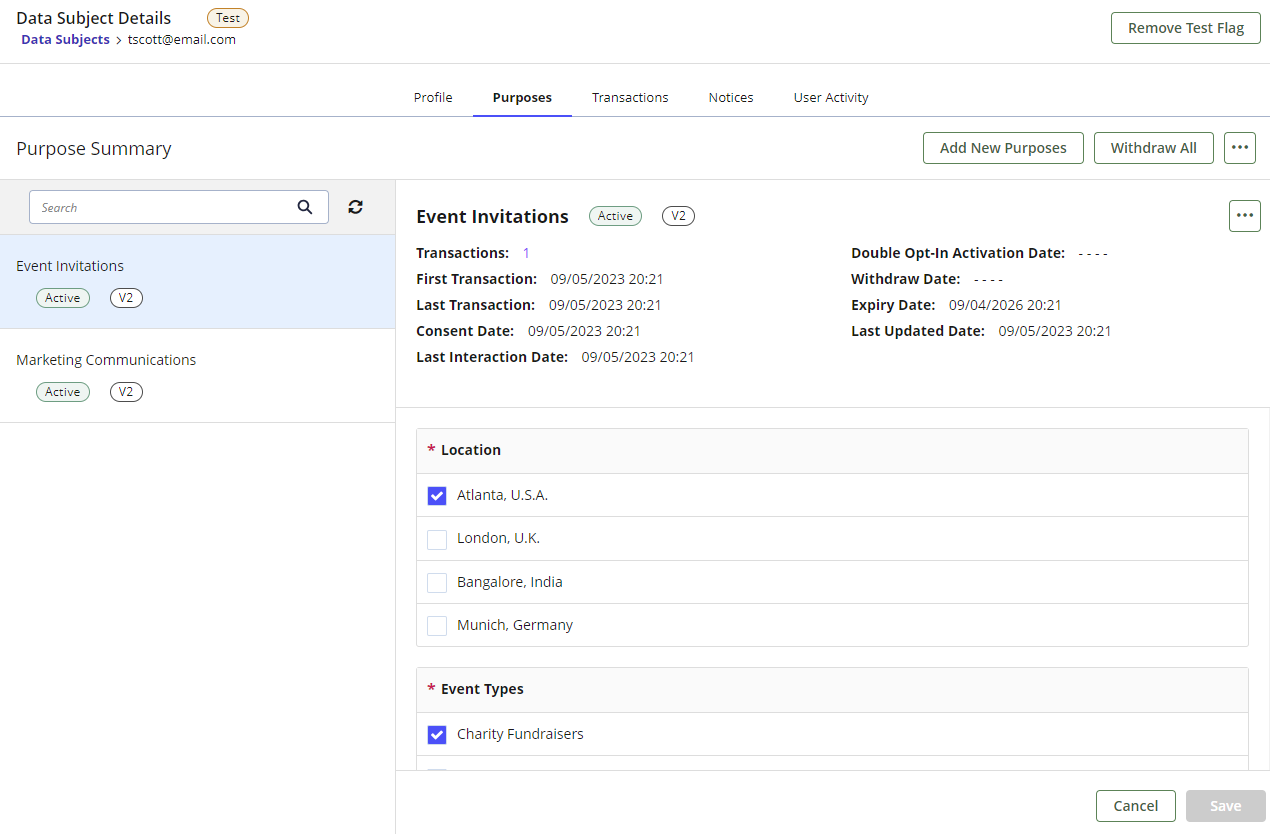Open the Data Subjects breadcrumb link
This screenshot has height=834, width=1270.
tap(65, 39)
